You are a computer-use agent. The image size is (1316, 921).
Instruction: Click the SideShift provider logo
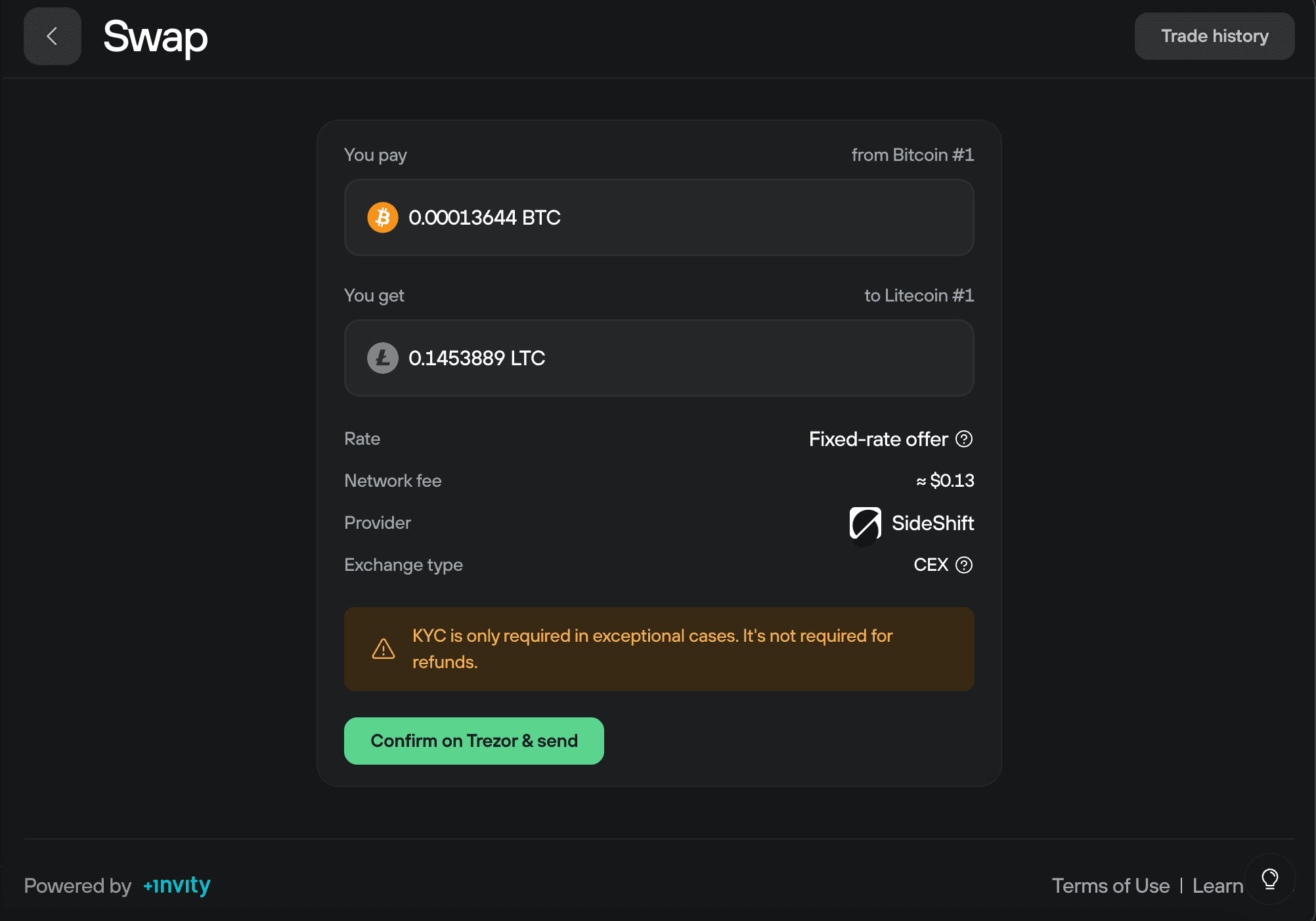(x=864, y=524)
